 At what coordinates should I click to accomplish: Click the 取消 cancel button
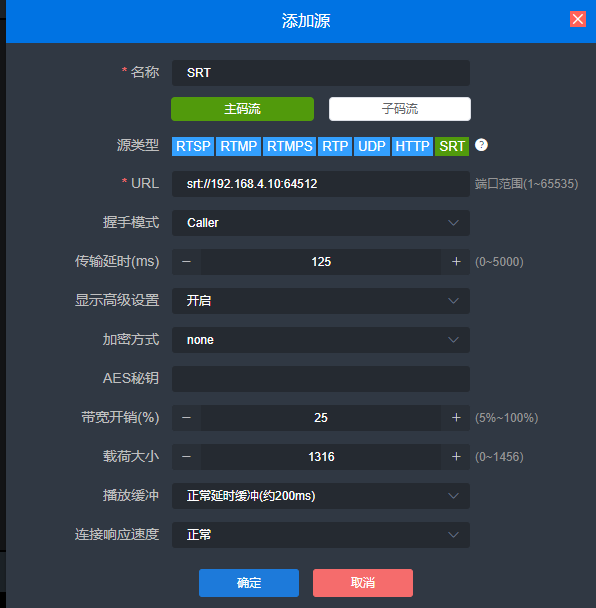click(363, 583)
